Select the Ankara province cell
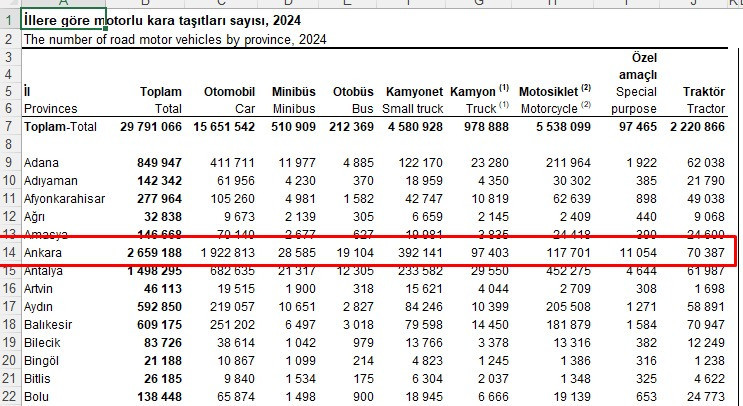743x406 pixels. [x=43, y=253]
